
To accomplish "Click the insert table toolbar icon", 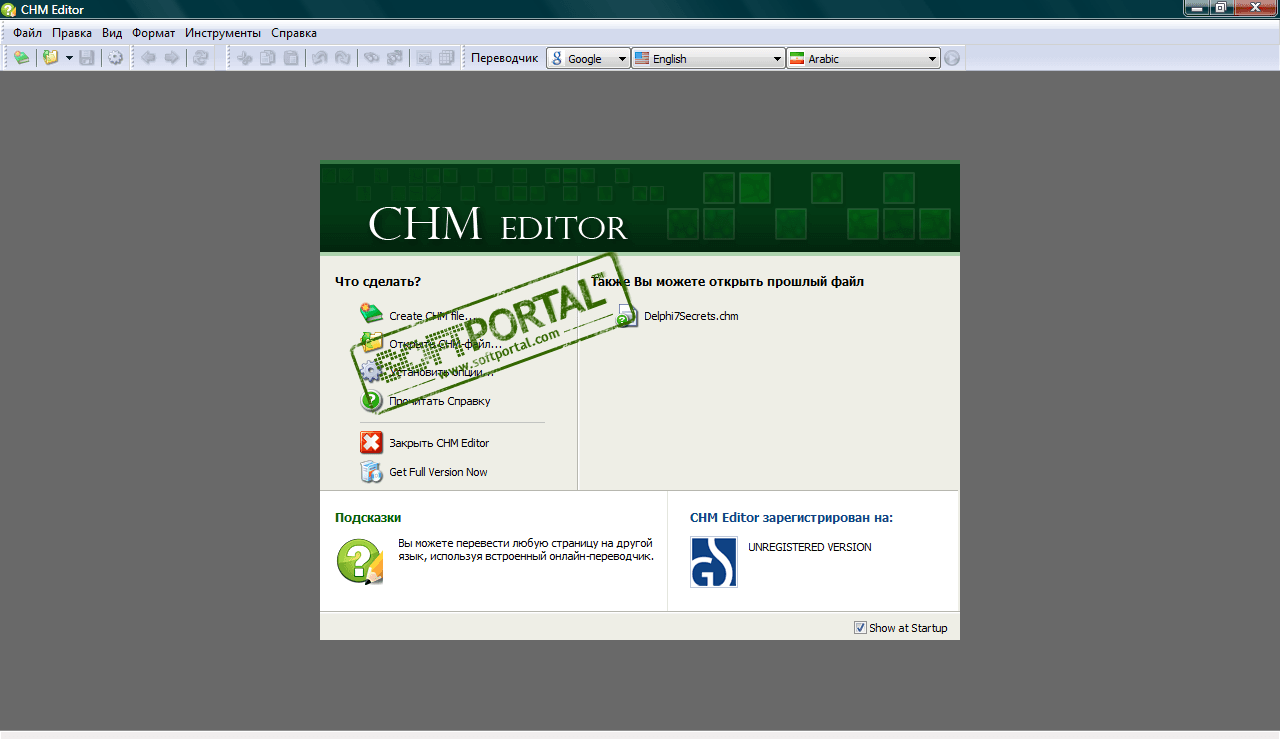I will (x=446, y=58).
